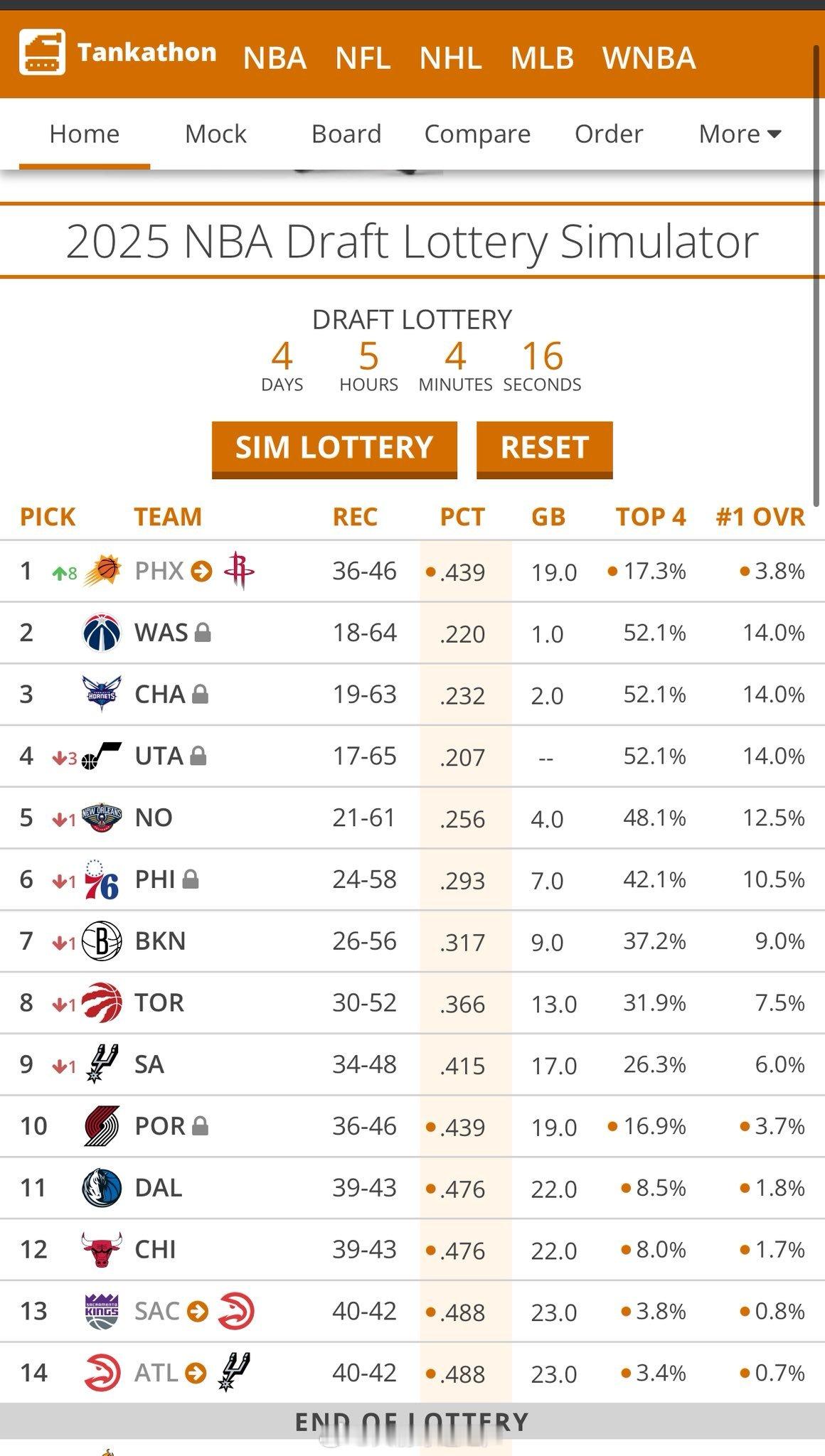This screenshot has width=825, height=1456.
Task: Click the Washington Wizards logo
Action: [102, 632]
